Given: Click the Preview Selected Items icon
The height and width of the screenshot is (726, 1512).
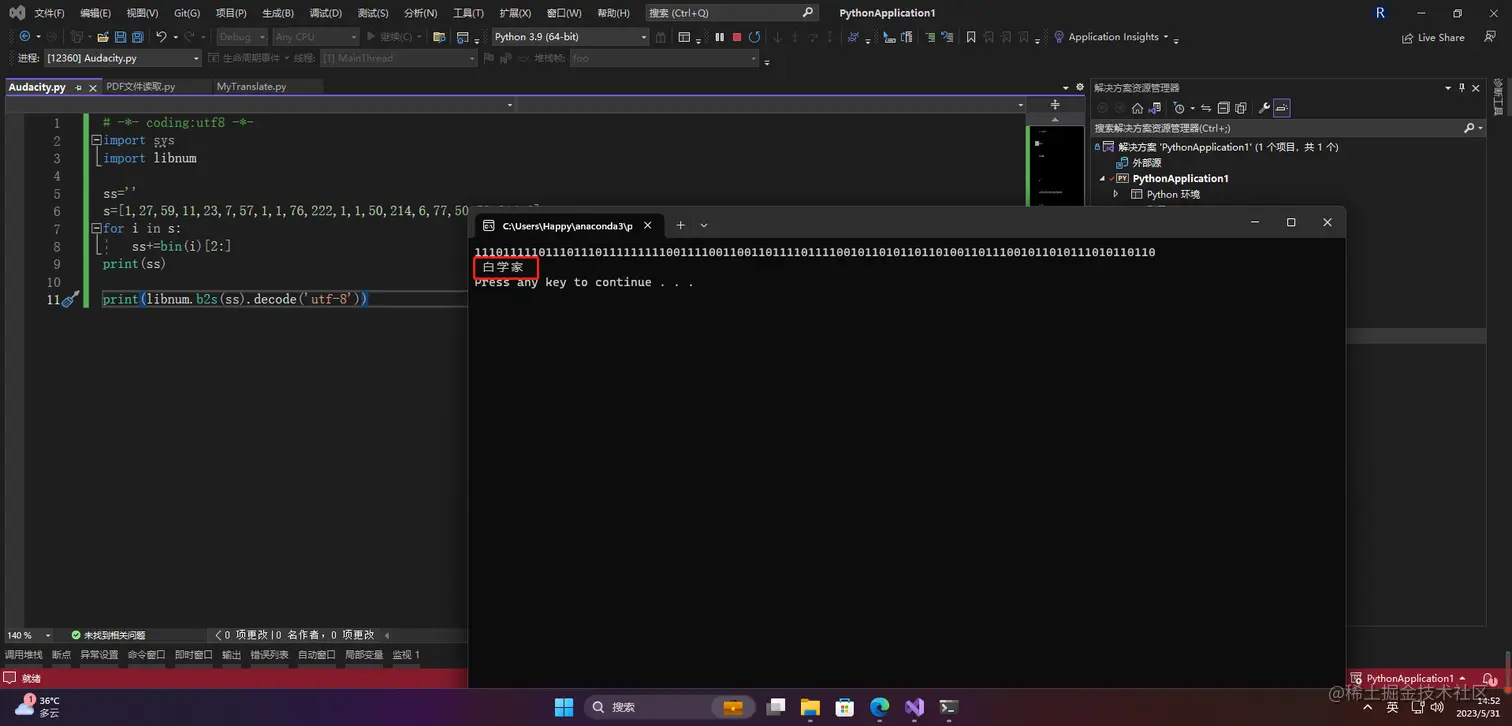Looking at the screenshot, I should (x=1282, y=108).
